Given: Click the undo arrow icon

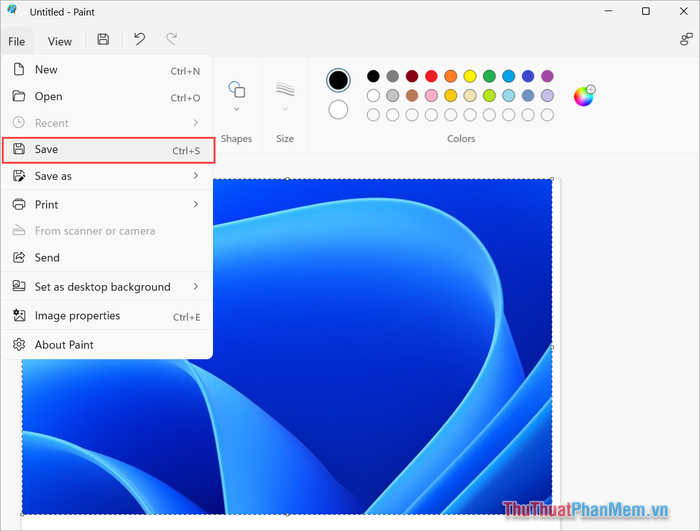Looking at the screenshot, I should tap(139, 39).
